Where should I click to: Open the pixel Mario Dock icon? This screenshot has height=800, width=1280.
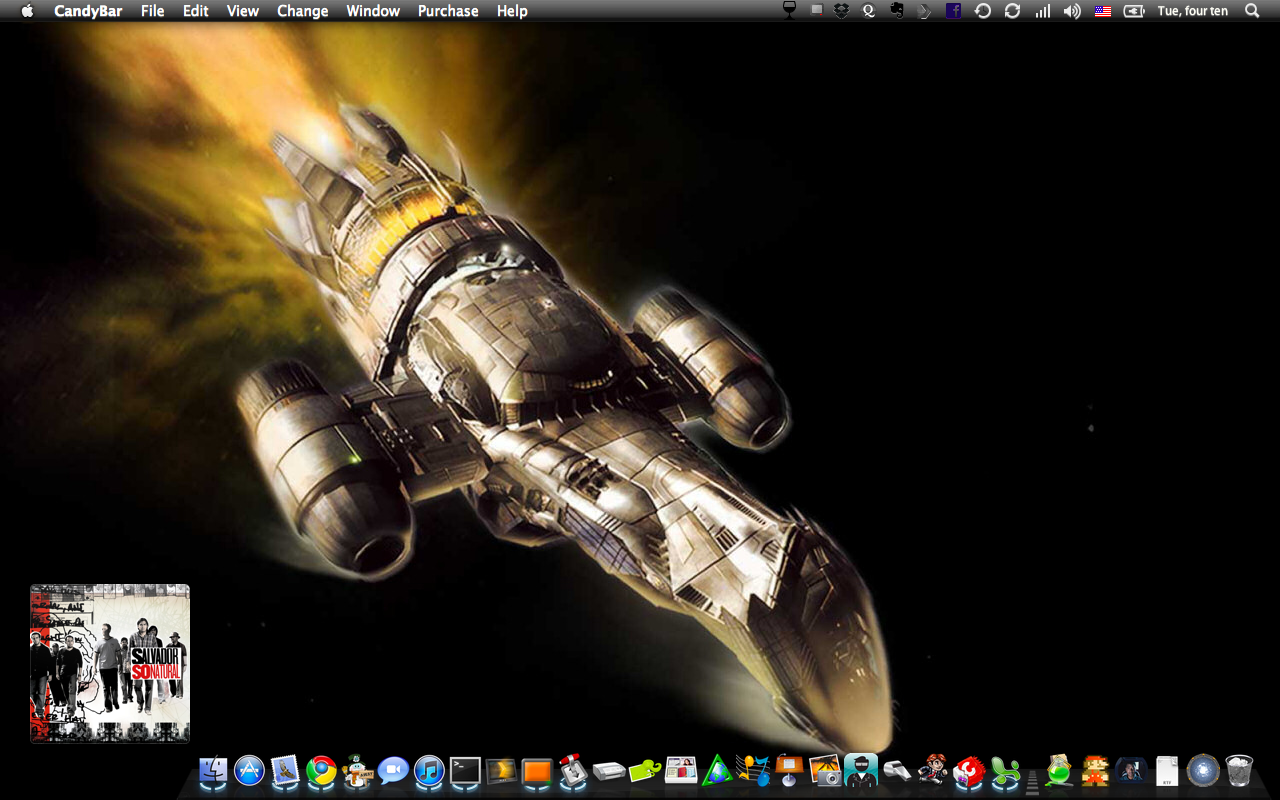(1095, 770)
